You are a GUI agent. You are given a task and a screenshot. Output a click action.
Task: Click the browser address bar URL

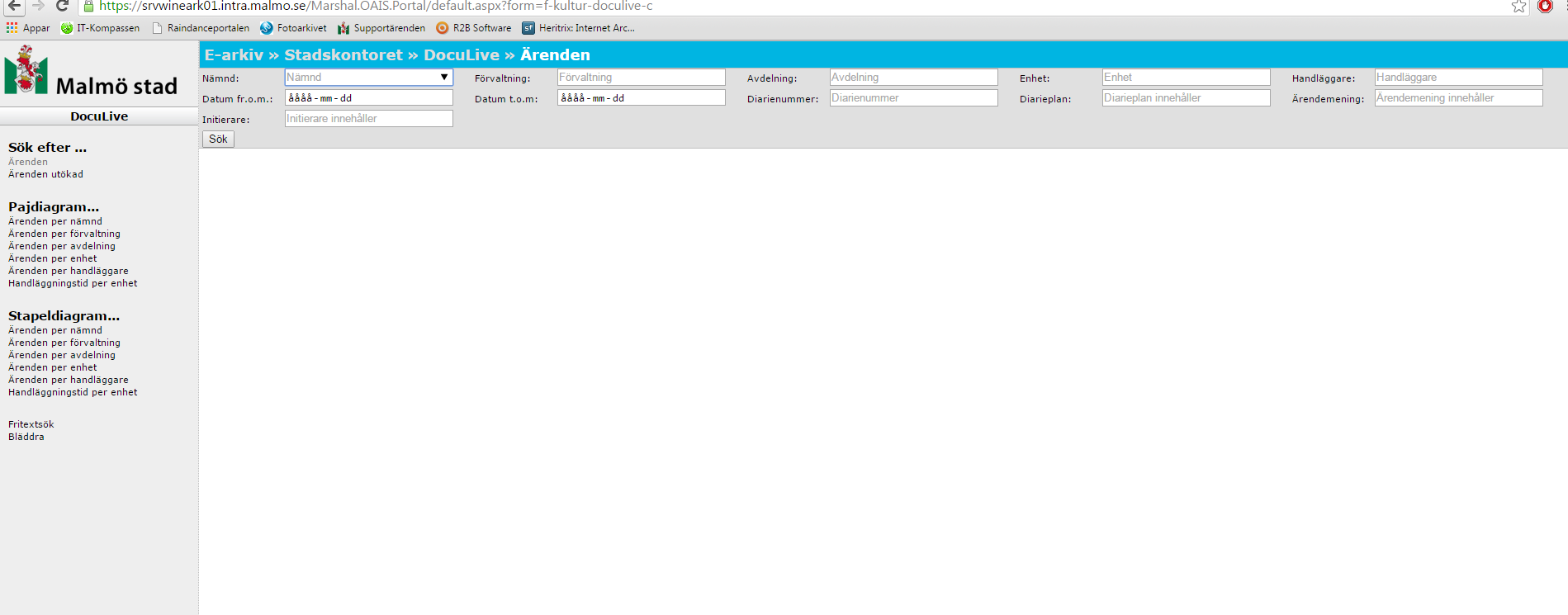[376, 6]
